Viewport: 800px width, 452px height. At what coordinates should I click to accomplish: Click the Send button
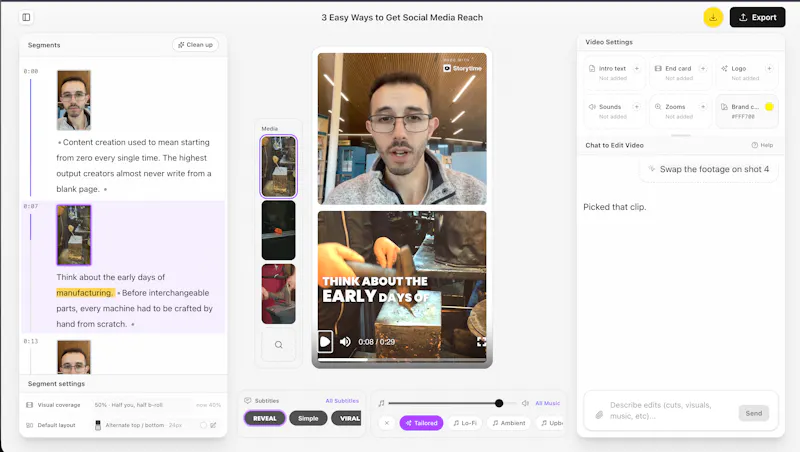(x=754, y=413)
